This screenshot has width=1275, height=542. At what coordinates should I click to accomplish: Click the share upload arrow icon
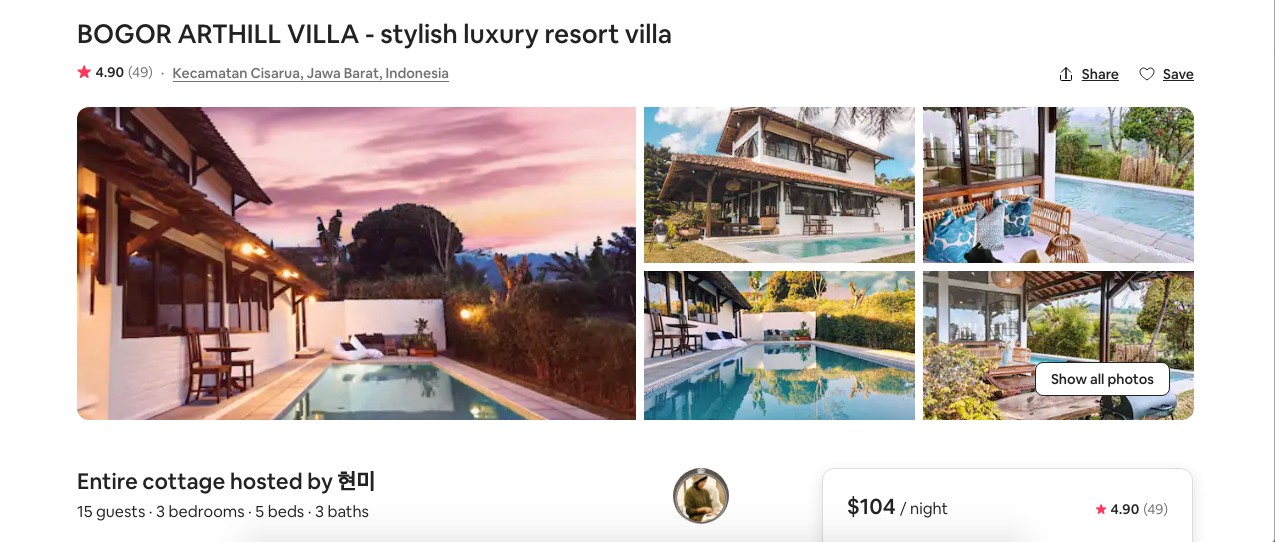click(1066, 74)
